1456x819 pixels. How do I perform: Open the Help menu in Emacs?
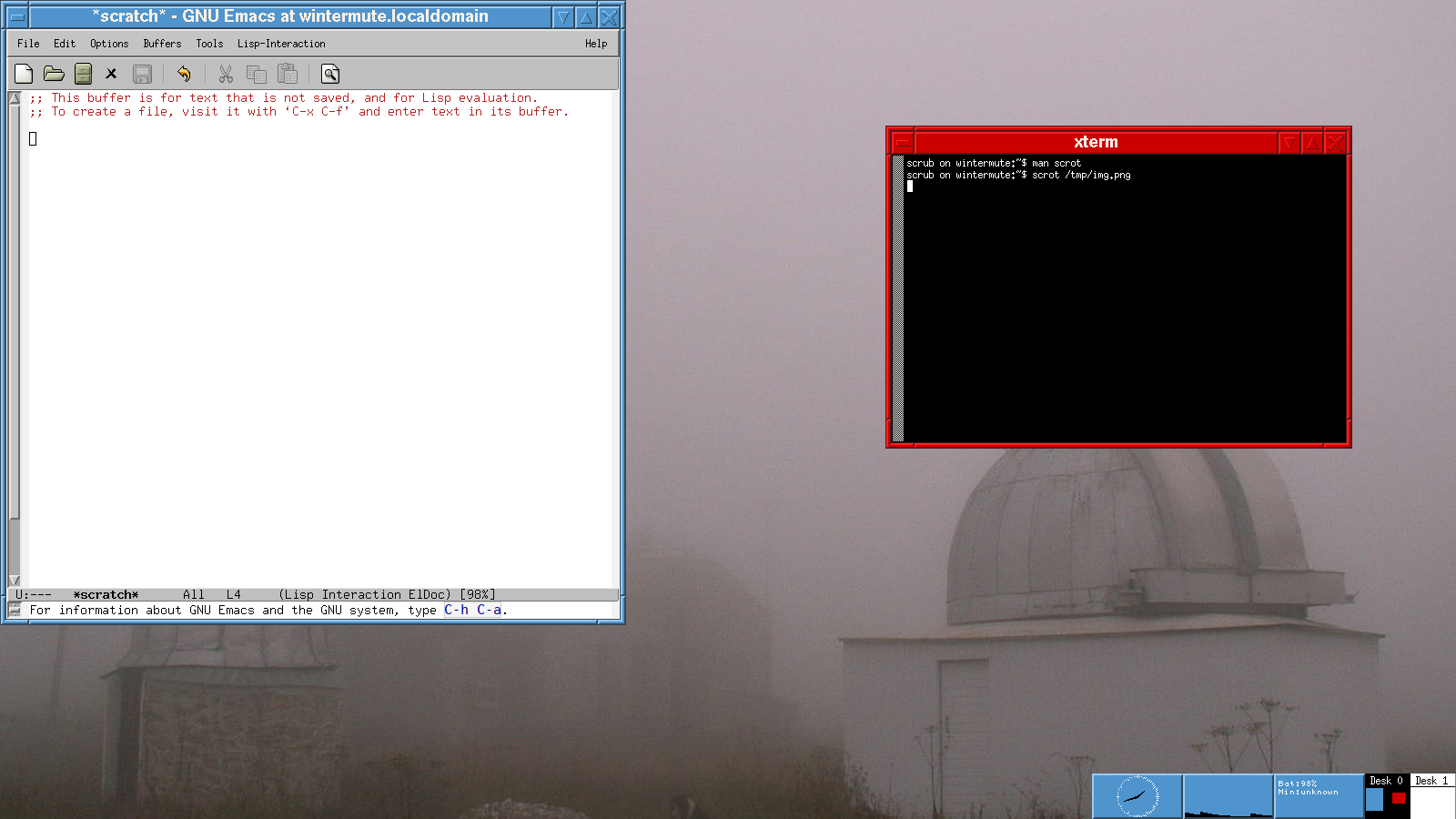596,44
